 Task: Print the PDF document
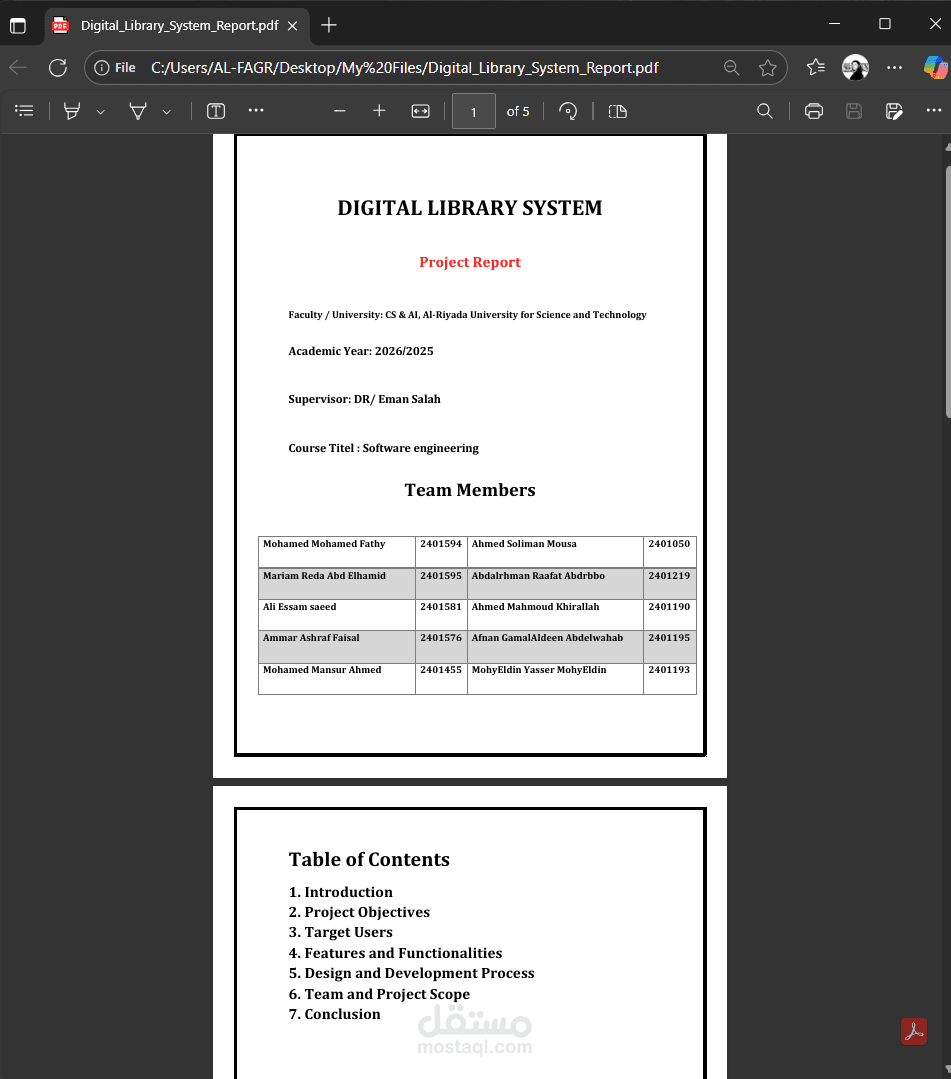coord(814,111)
